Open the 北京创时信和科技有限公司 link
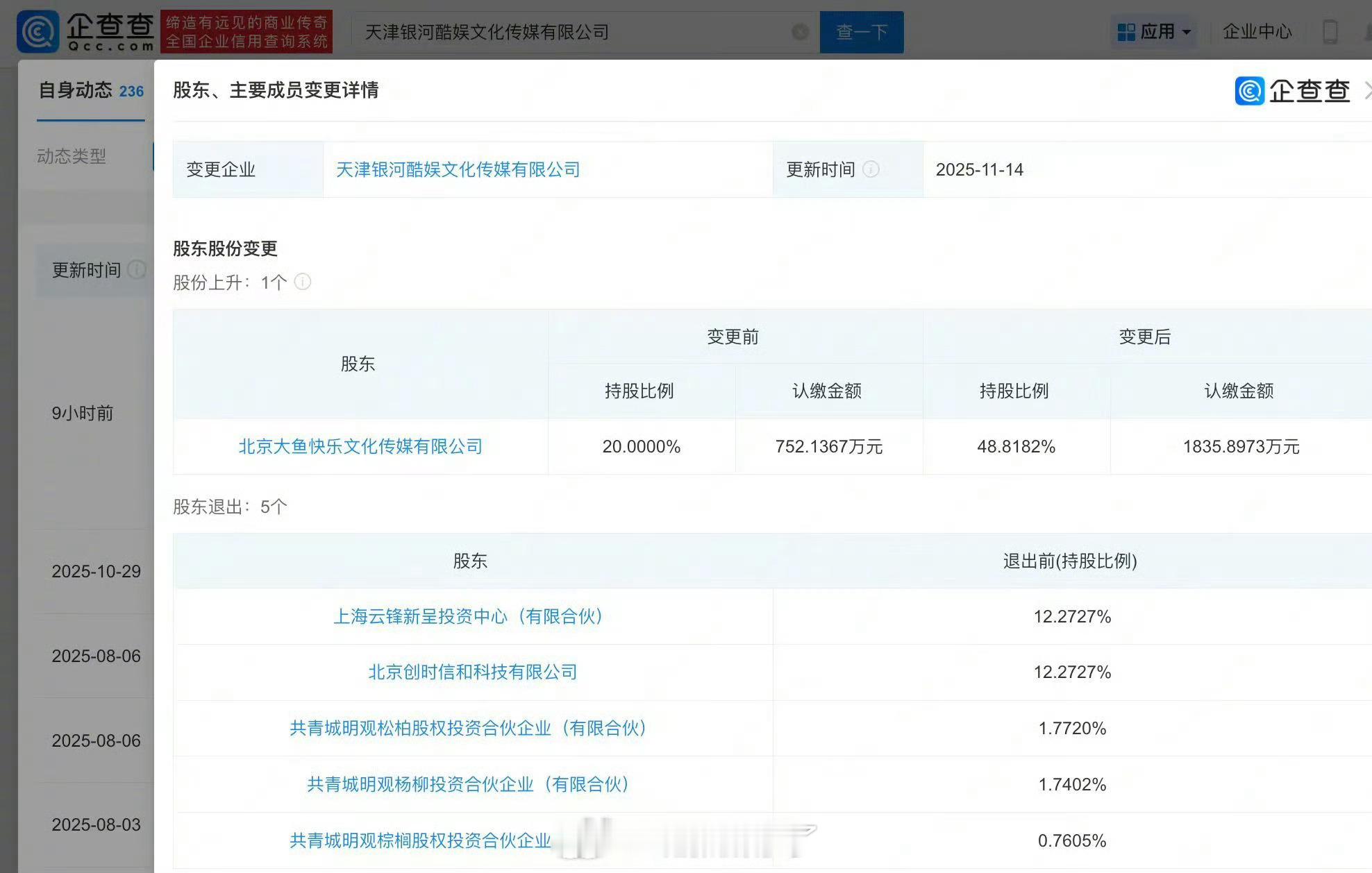 pyautogui.click(x=472, y=672)
